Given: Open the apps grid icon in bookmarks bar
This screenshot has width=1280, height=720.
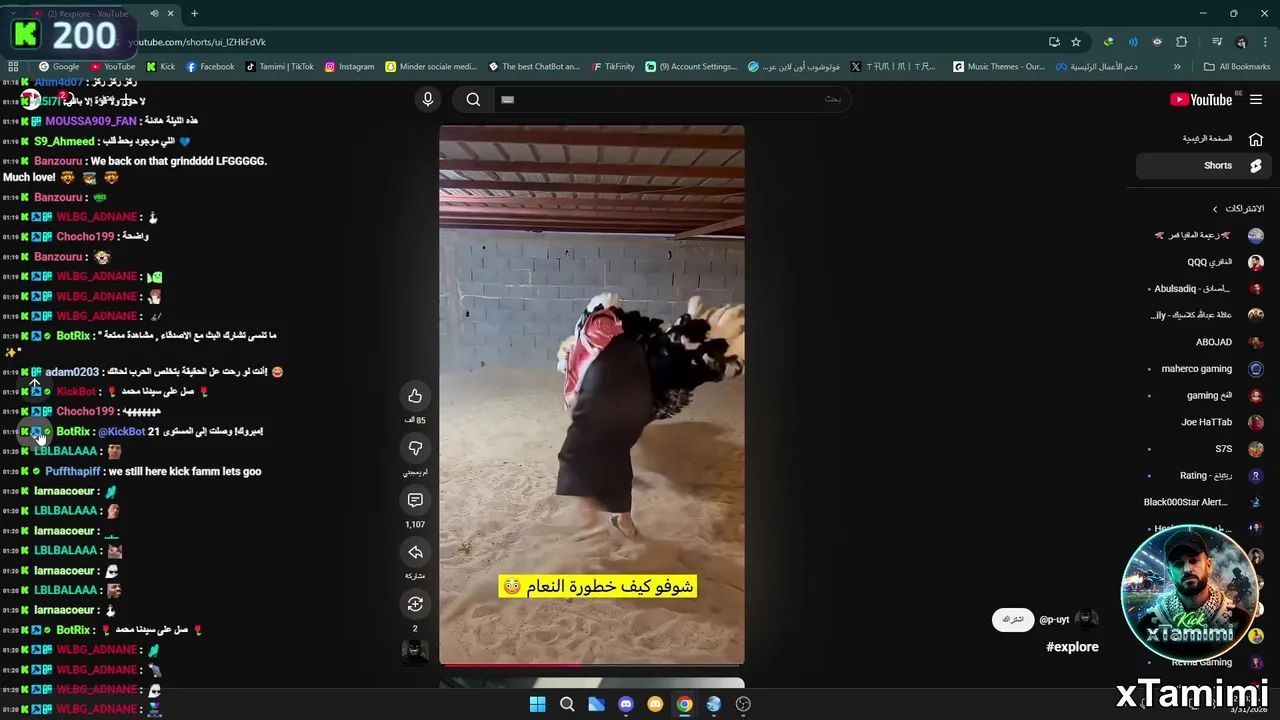Looking at the screenshot, I should (13, 67).
